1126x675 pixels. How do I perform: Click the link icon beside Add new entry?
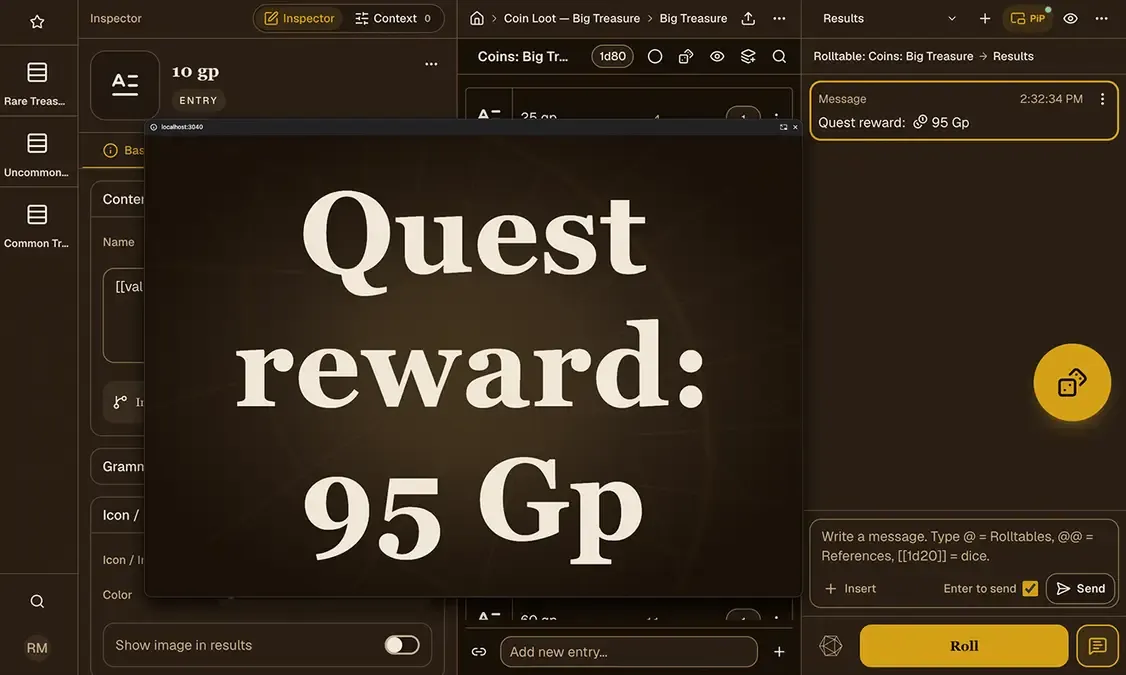(478, 652)
